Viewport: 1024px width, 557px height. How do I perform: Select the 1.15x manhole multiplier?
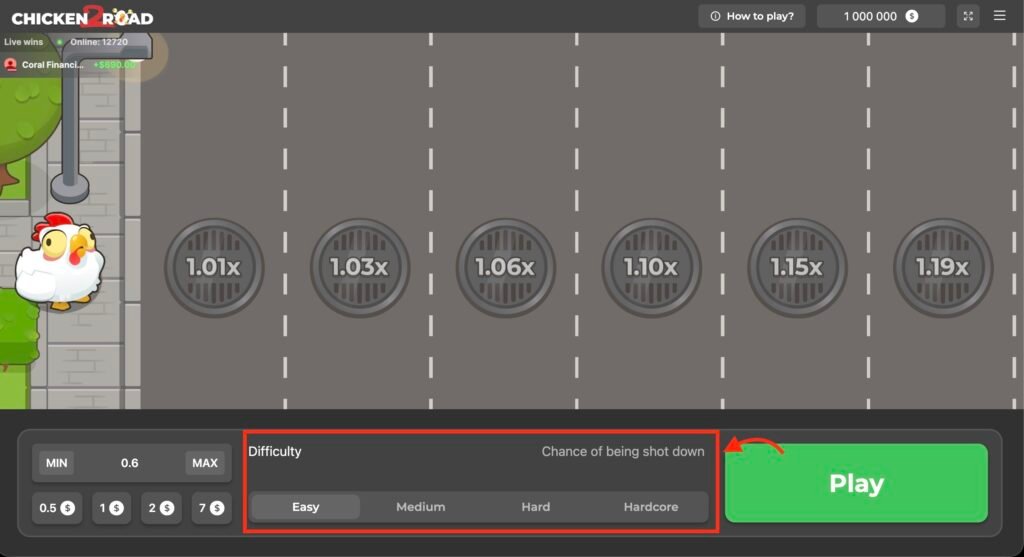pos(797,268)
